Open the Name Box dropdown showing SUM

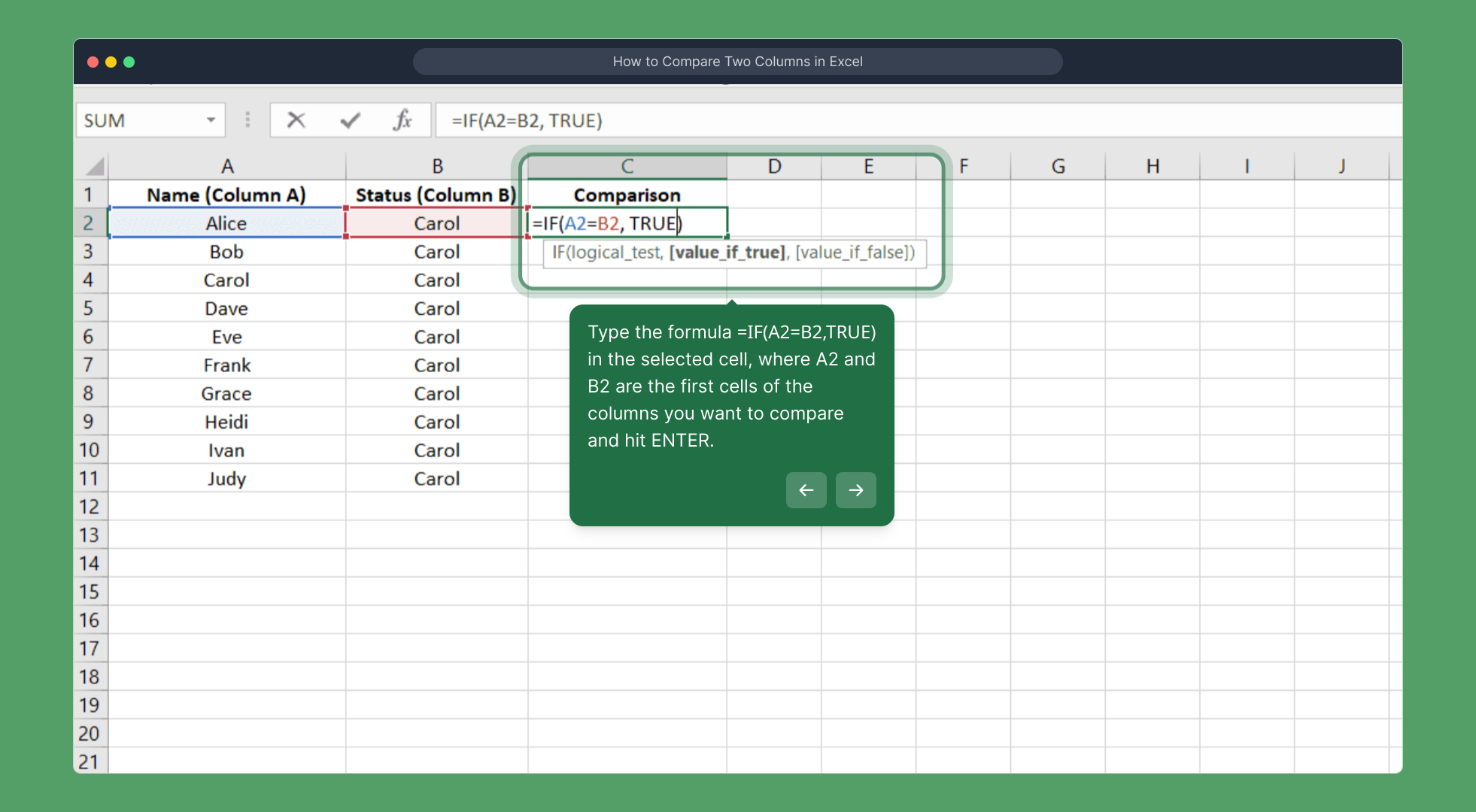211,120
